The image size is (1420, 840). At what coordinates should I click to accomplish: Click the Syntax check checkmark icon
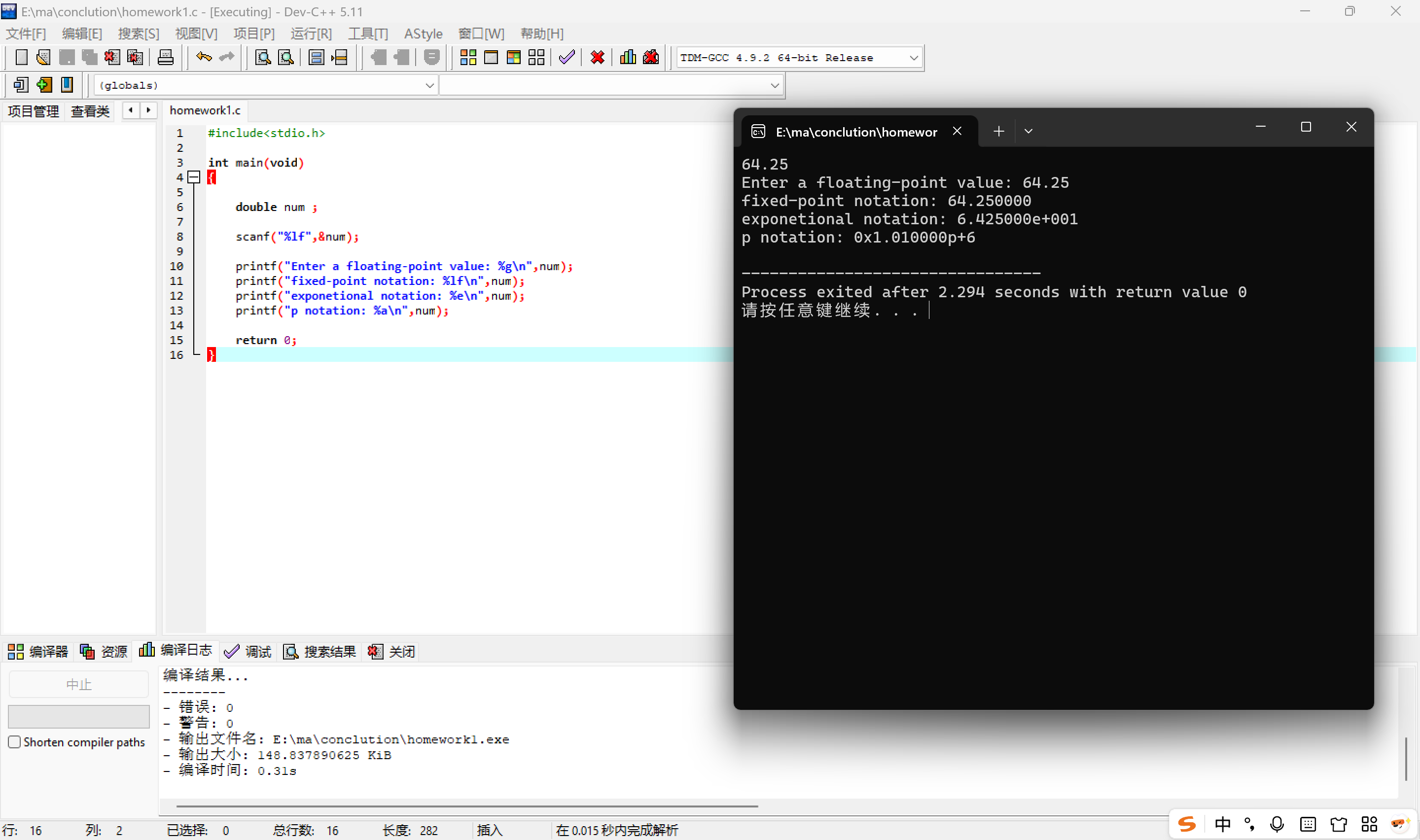[567, 57]
